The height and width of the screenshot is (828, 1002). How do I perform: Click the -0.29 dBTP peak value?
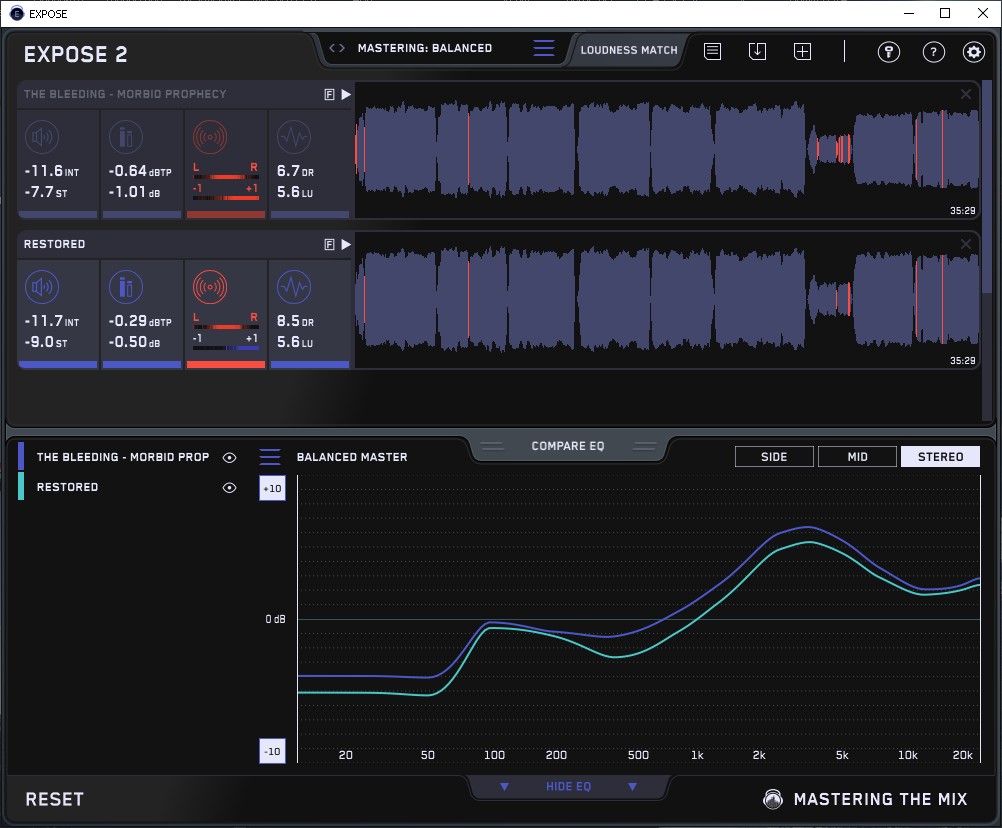(x=140, y=321)
